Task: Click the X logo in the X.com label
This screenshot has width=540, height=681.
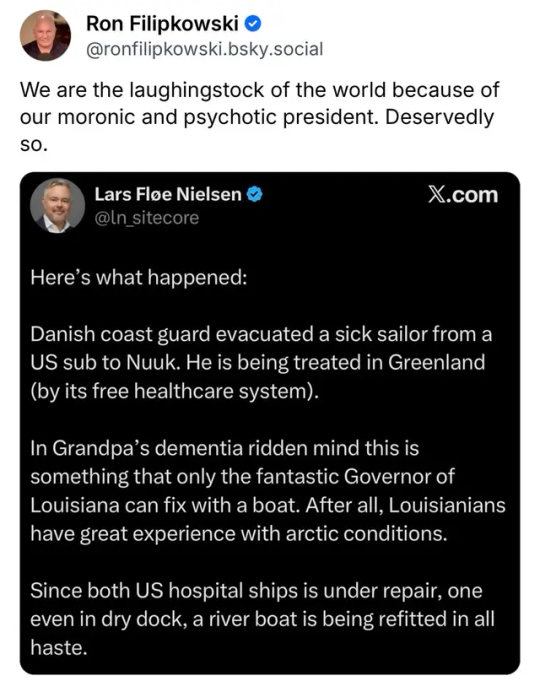Action: pos(436,195)
